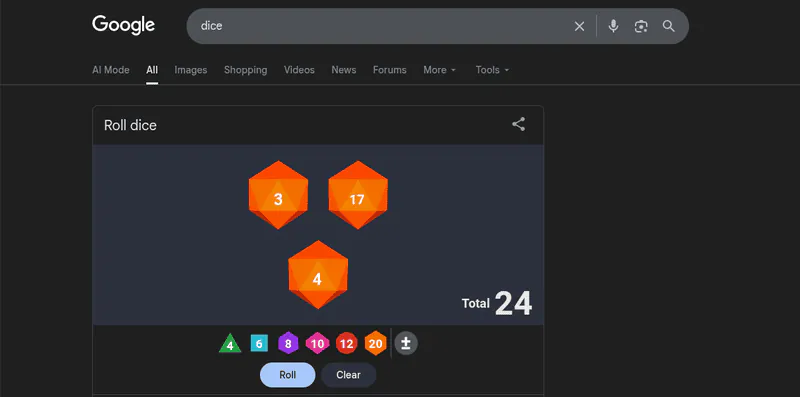Share the Roll dice widget
The height and width of the screenshot is (397, 800).
518,124
